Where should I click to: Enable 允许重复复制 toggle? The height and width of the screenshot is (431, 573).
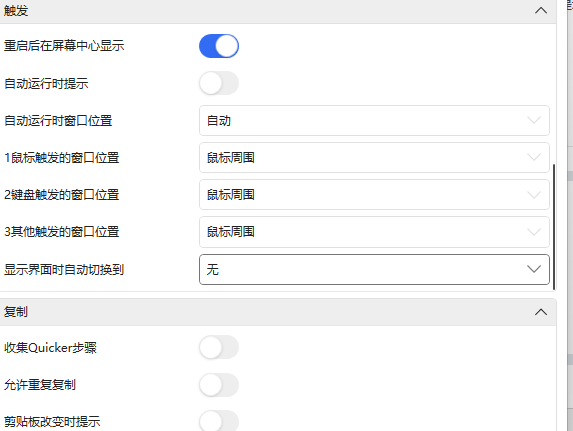pos(219,385)
